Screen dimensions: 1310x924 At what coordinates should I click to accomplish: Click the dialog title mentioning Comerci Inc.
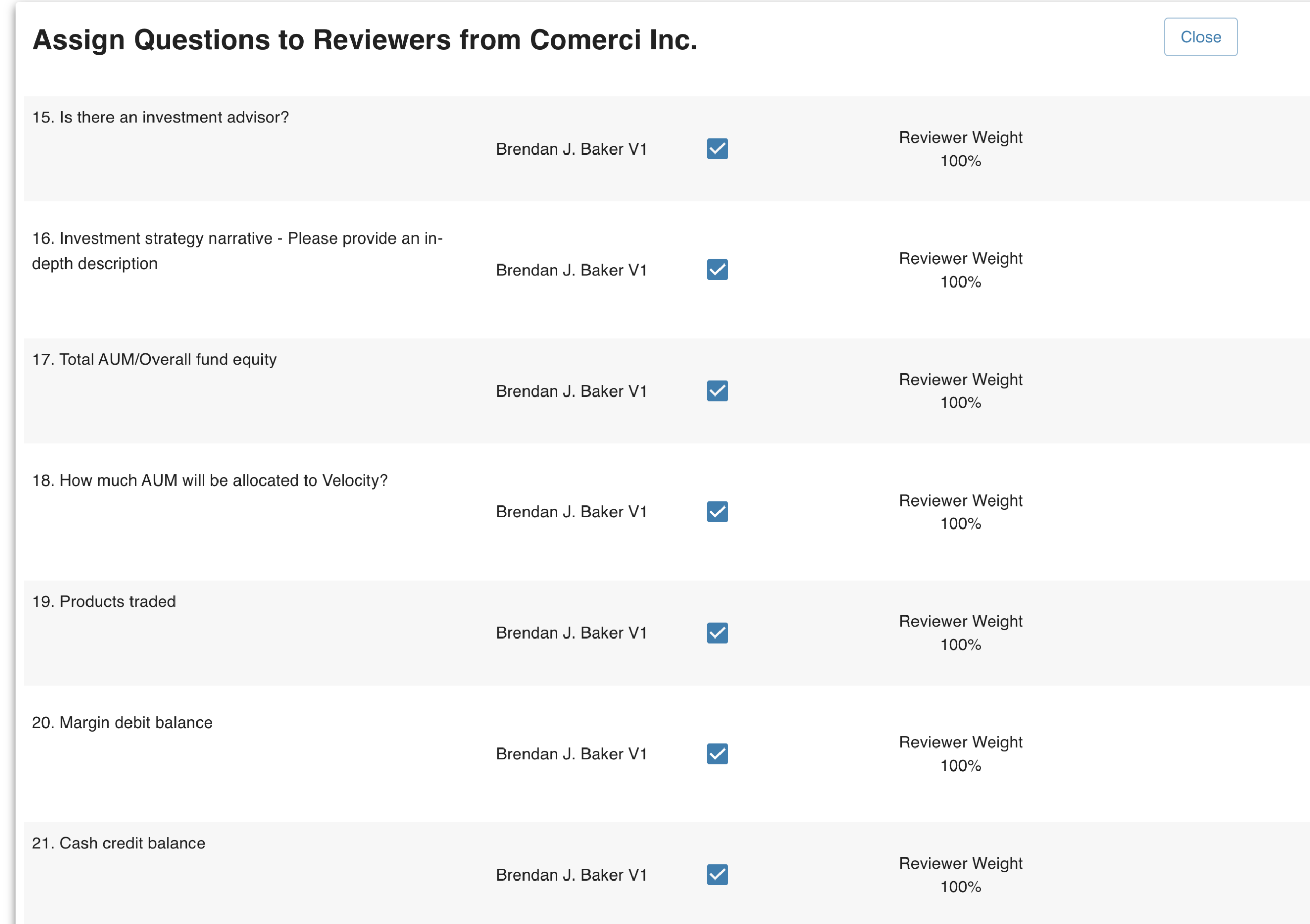364,40
